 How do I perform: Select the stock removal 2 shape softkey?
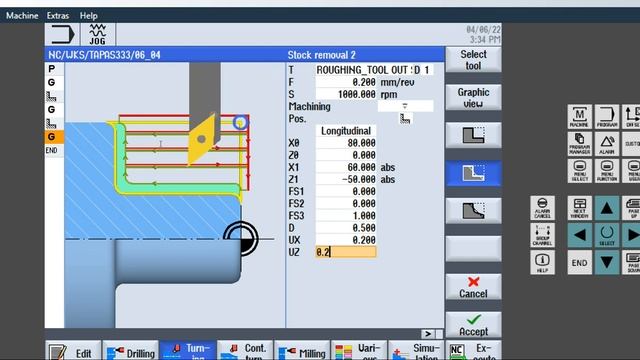click(x=473, y=173)
